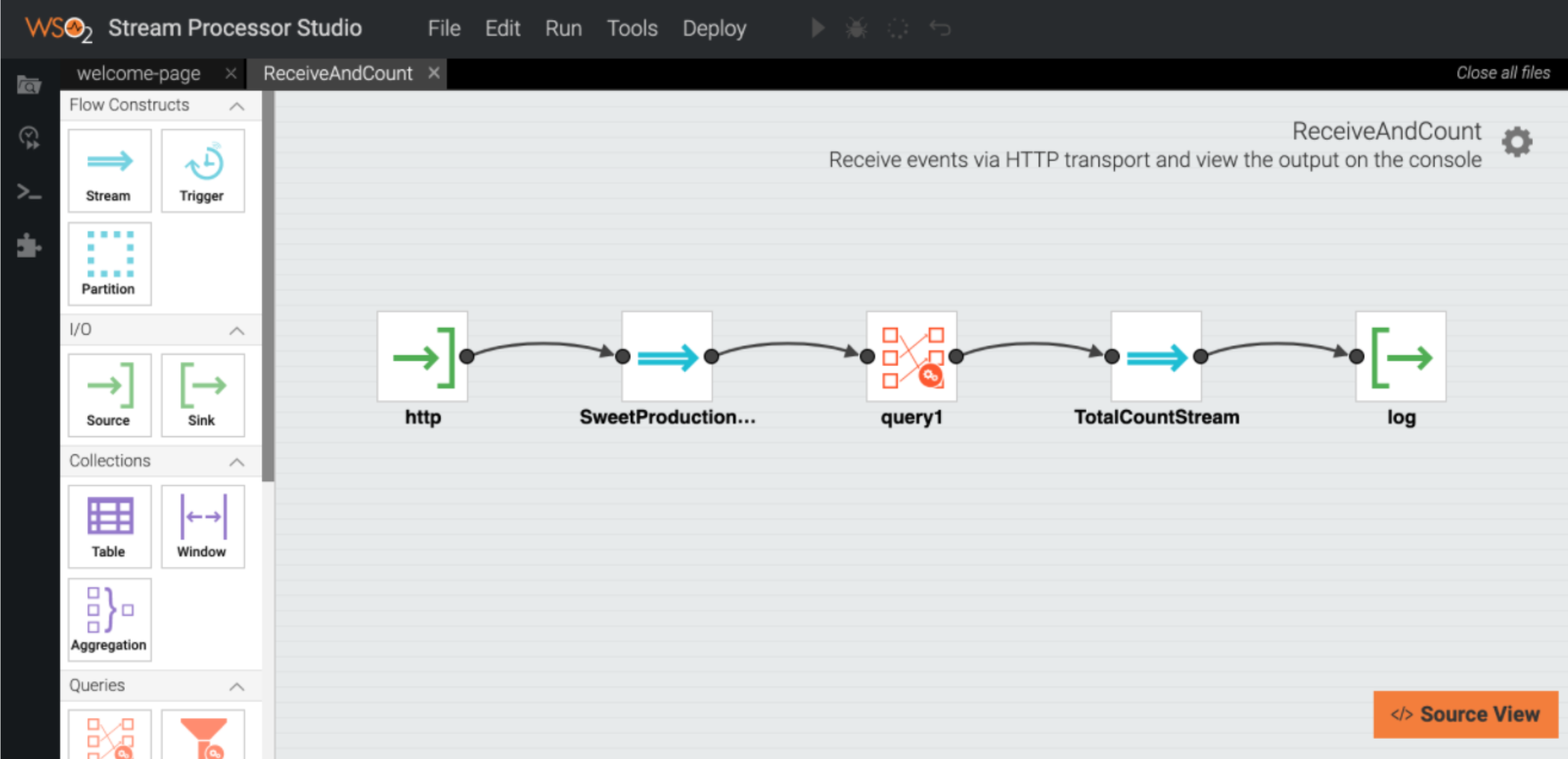Collapse the I/O palette section
The height and width of the screenshot is (759, 1568).
point(237,330)
